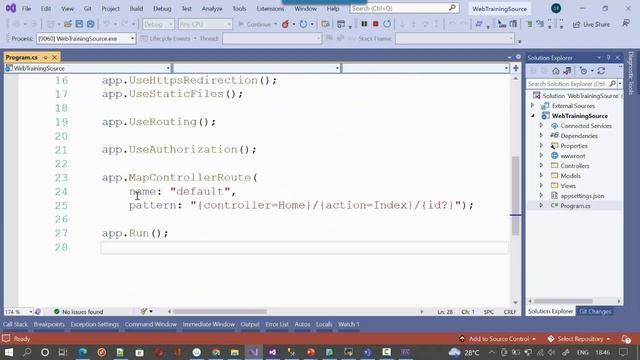
Task: Click the No issues found indicator
Action: (x=78, y=311)
